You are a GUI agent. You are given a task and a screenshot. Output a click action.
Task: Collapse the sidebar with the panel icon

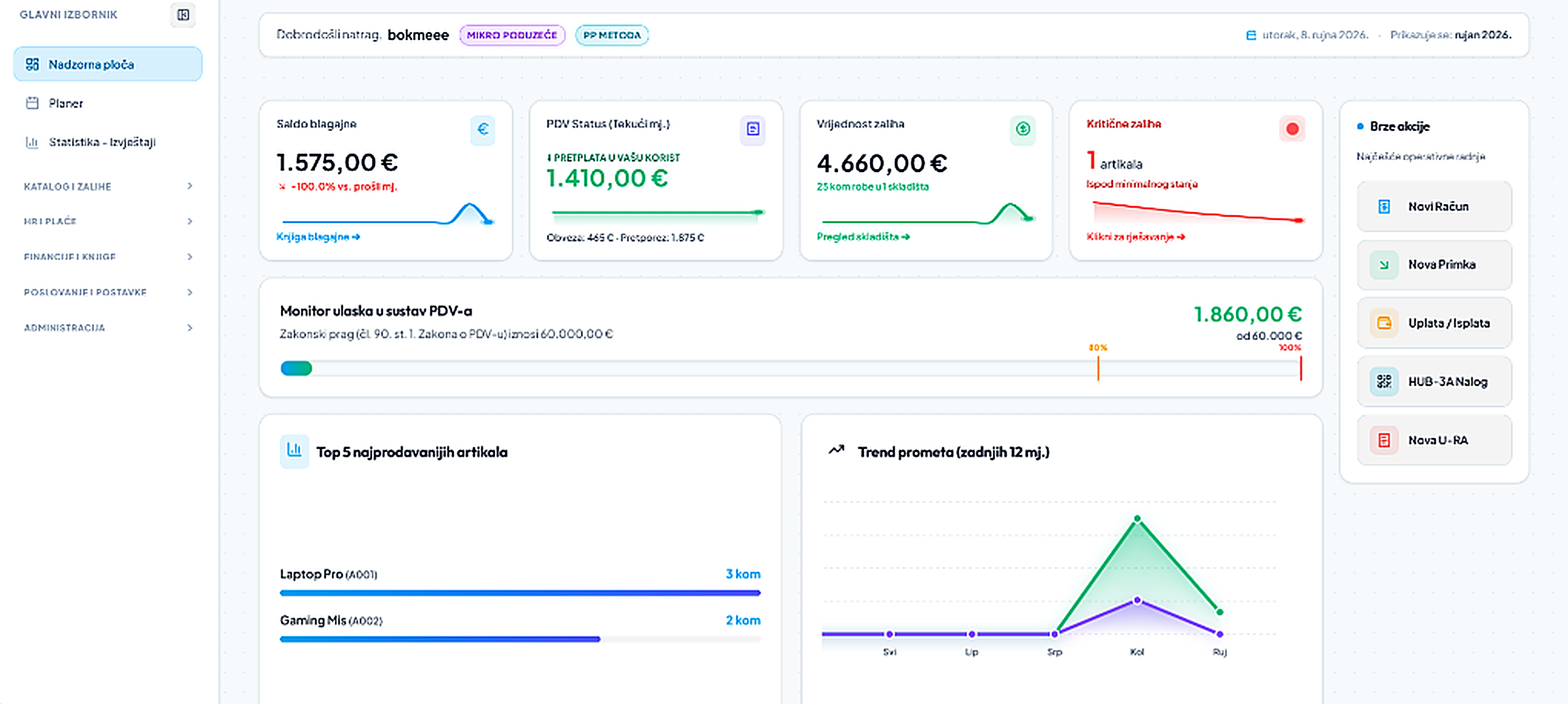[183, 15]
